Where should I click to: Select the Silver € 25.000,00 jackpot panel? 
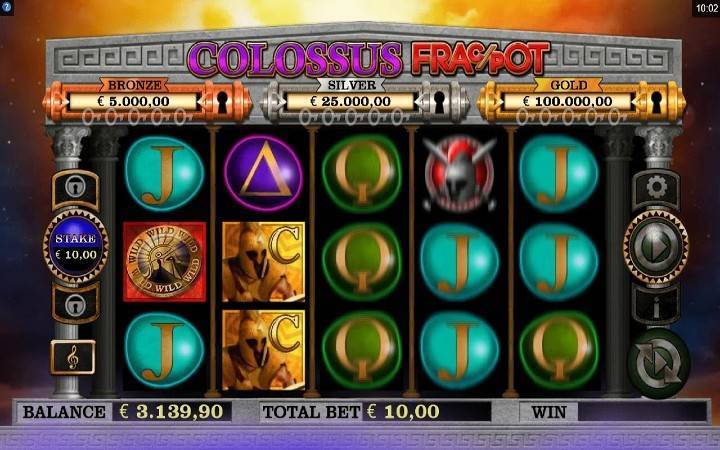(x=365, y=101)
